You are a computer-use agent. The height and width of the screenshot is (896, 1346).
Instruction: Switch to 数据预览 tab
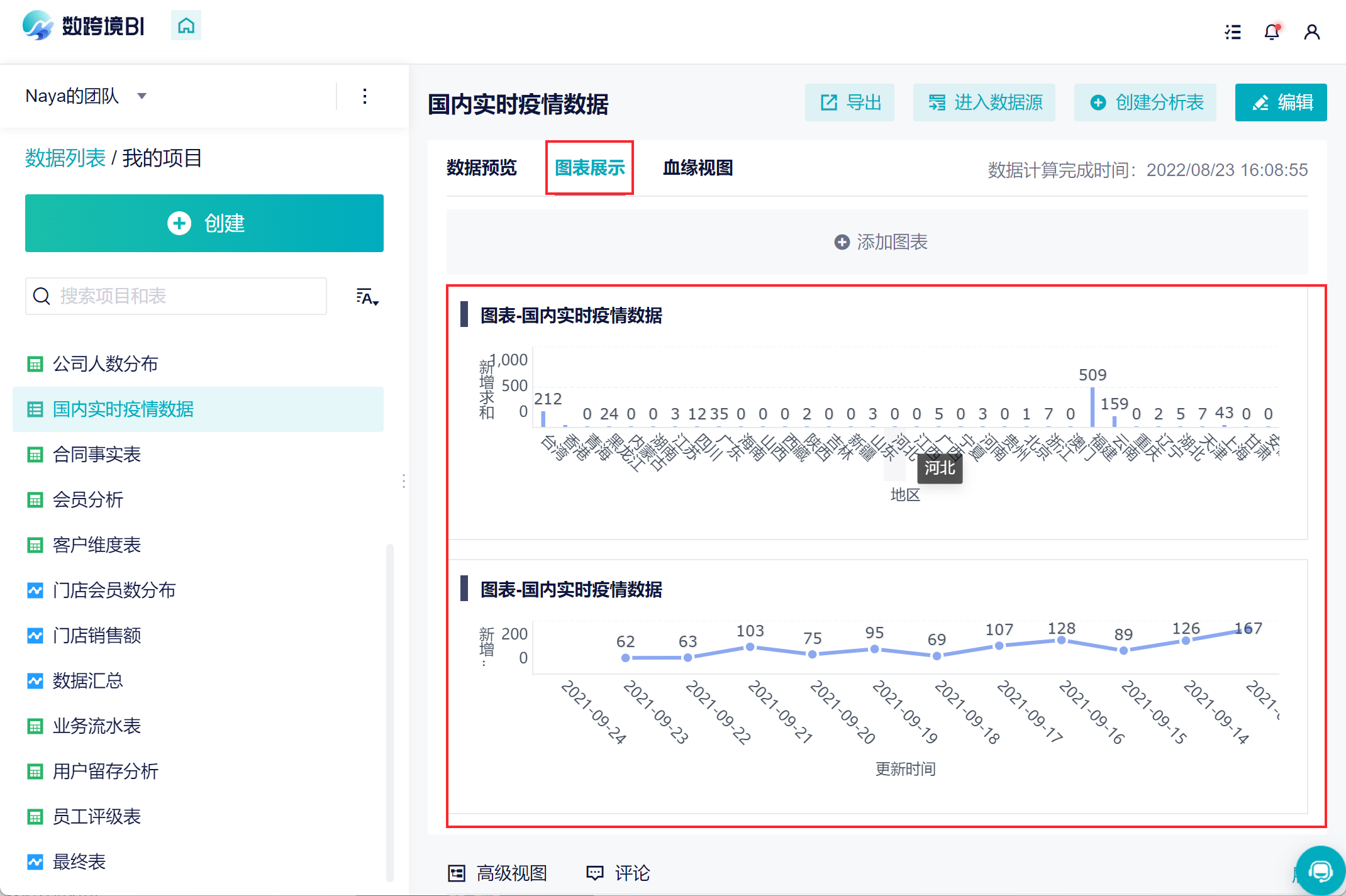coord(481,168)
